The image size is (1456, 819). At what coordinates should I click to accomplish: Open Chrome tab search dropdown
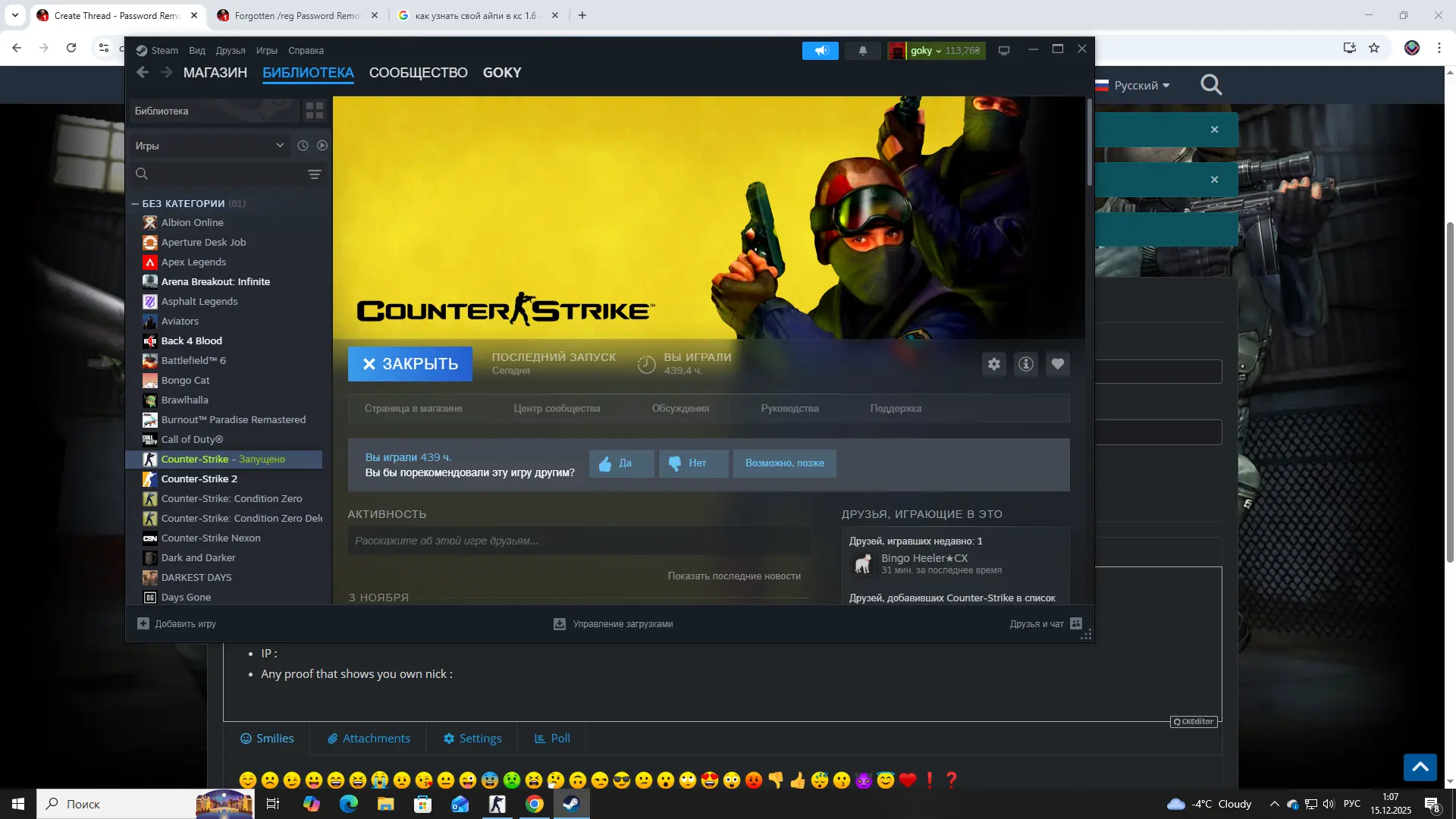(x=15, y=15)
